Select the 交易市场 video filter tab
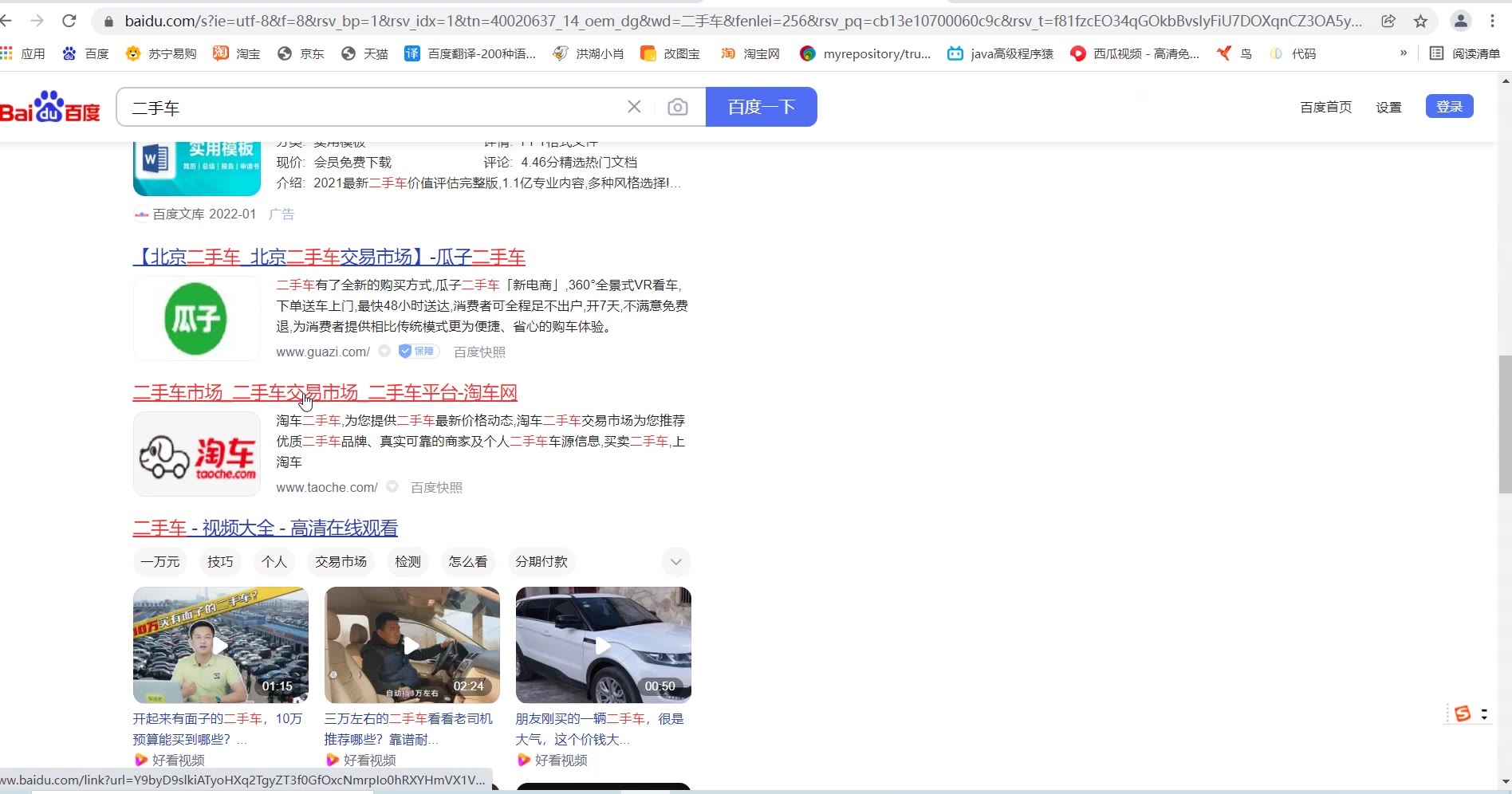Image resolution: width=1512 pixels, height=794 pixels. [x=341, y=562]
